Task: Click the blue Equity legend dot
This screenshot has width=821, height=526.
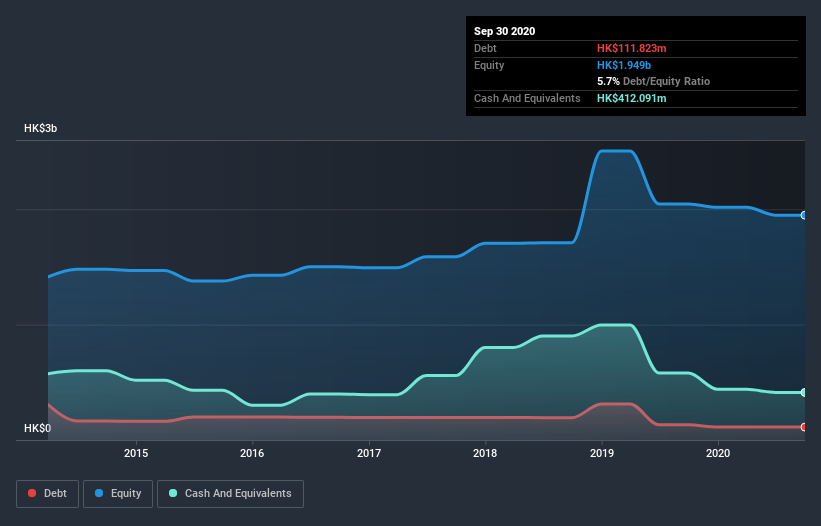Action: point(99,493)
